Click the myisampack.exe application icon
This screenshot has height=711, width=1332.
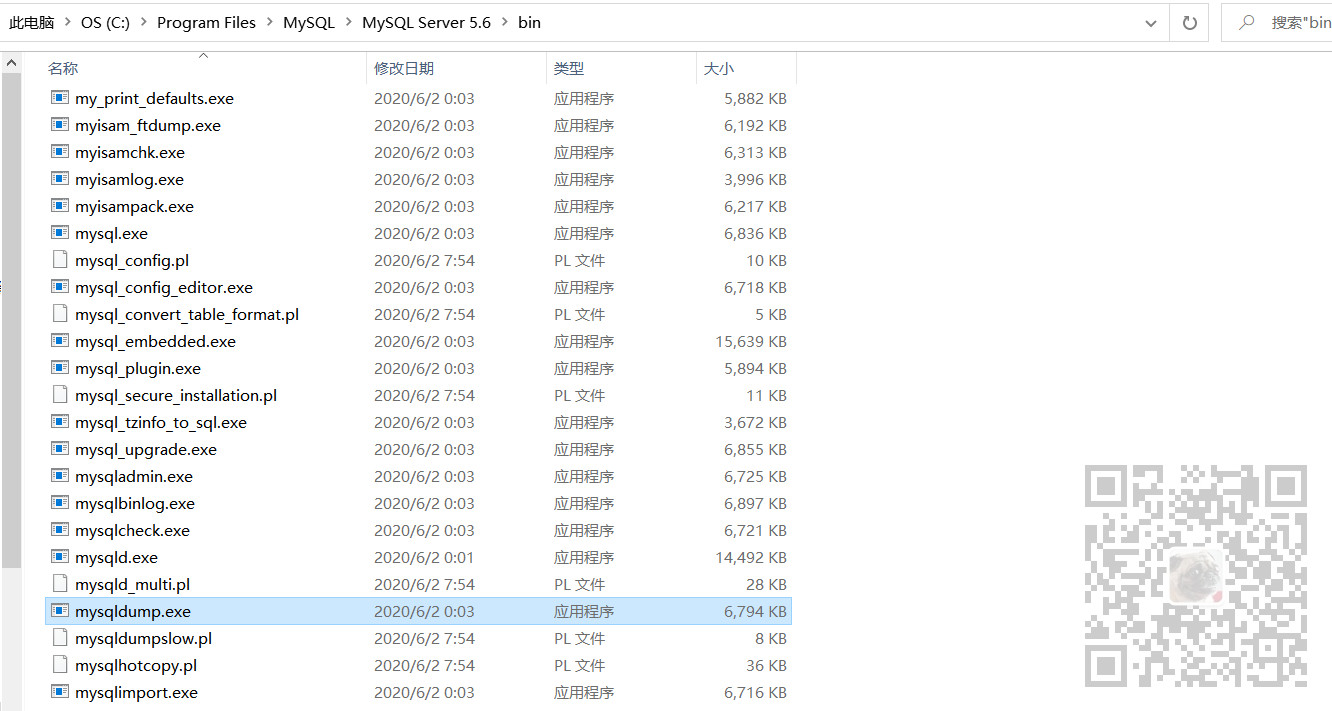tap(60, 206)
